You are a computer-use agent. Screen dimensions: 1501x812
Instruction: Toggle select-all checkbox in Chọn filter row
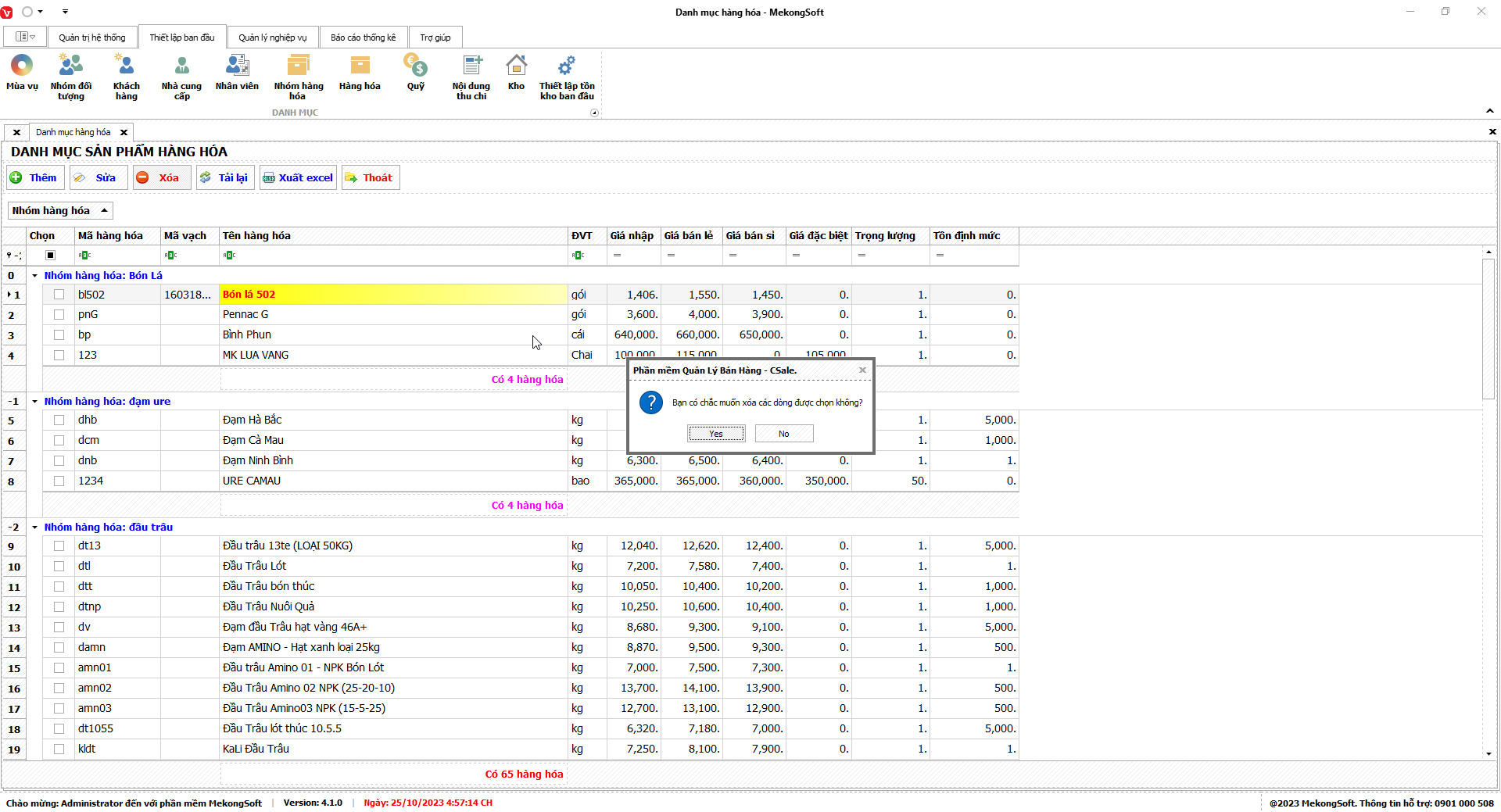click(51, 255)
